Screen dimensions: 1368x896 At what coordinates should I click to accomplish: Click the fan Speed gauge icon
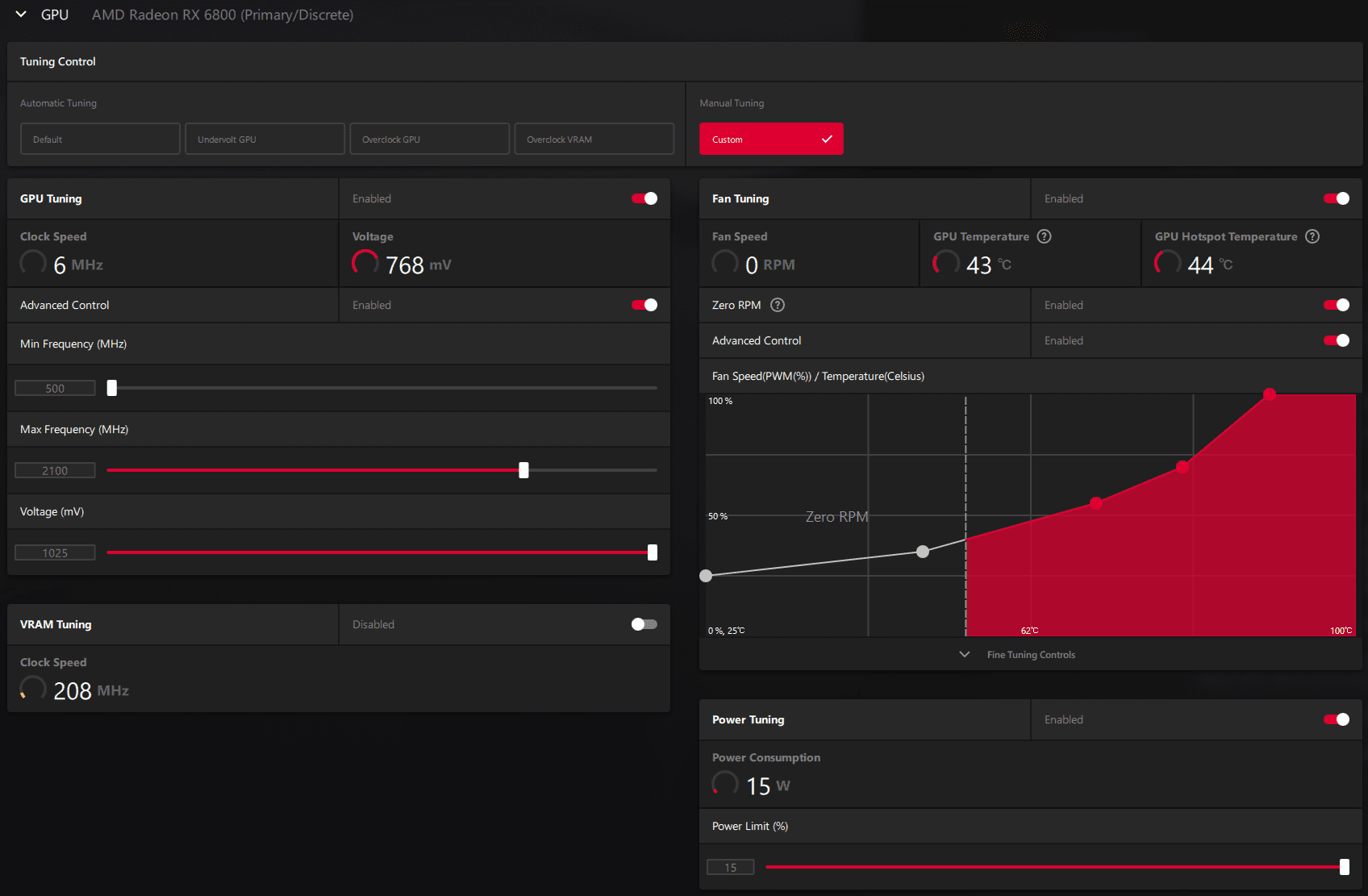[725, 262]
